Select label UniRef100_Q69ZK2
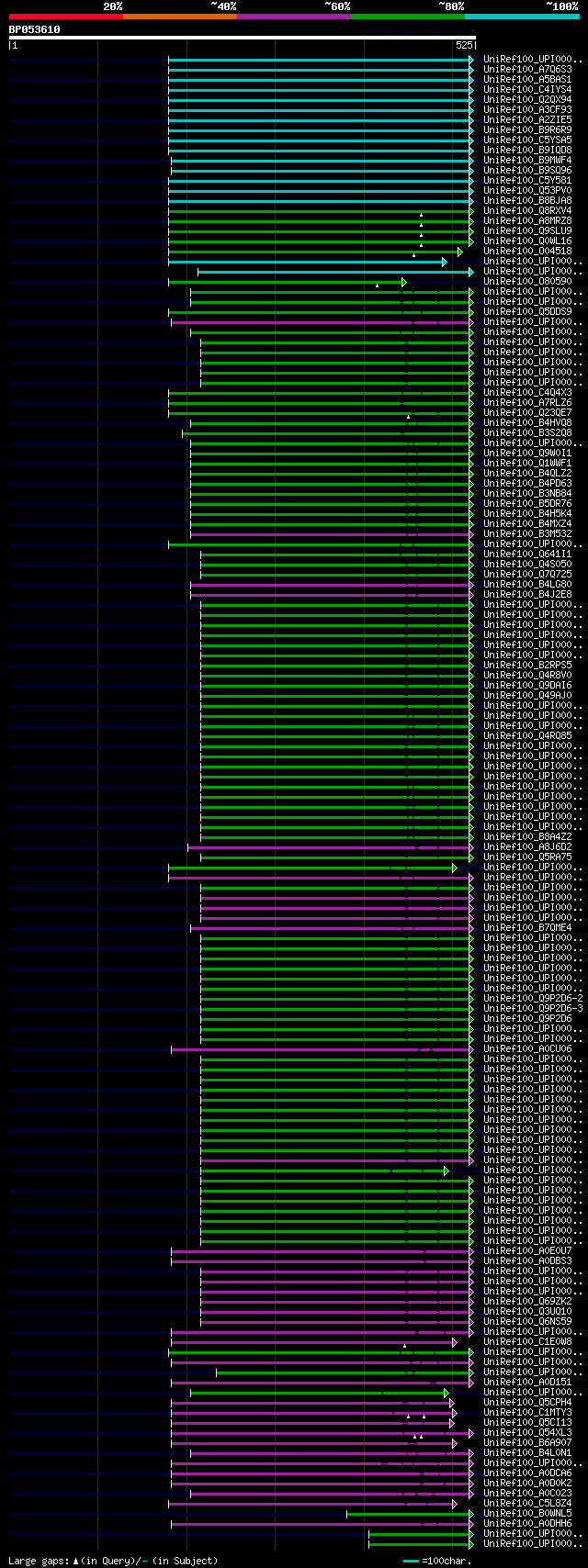This screenshot has height=1568, width=588. (527, 1301)
